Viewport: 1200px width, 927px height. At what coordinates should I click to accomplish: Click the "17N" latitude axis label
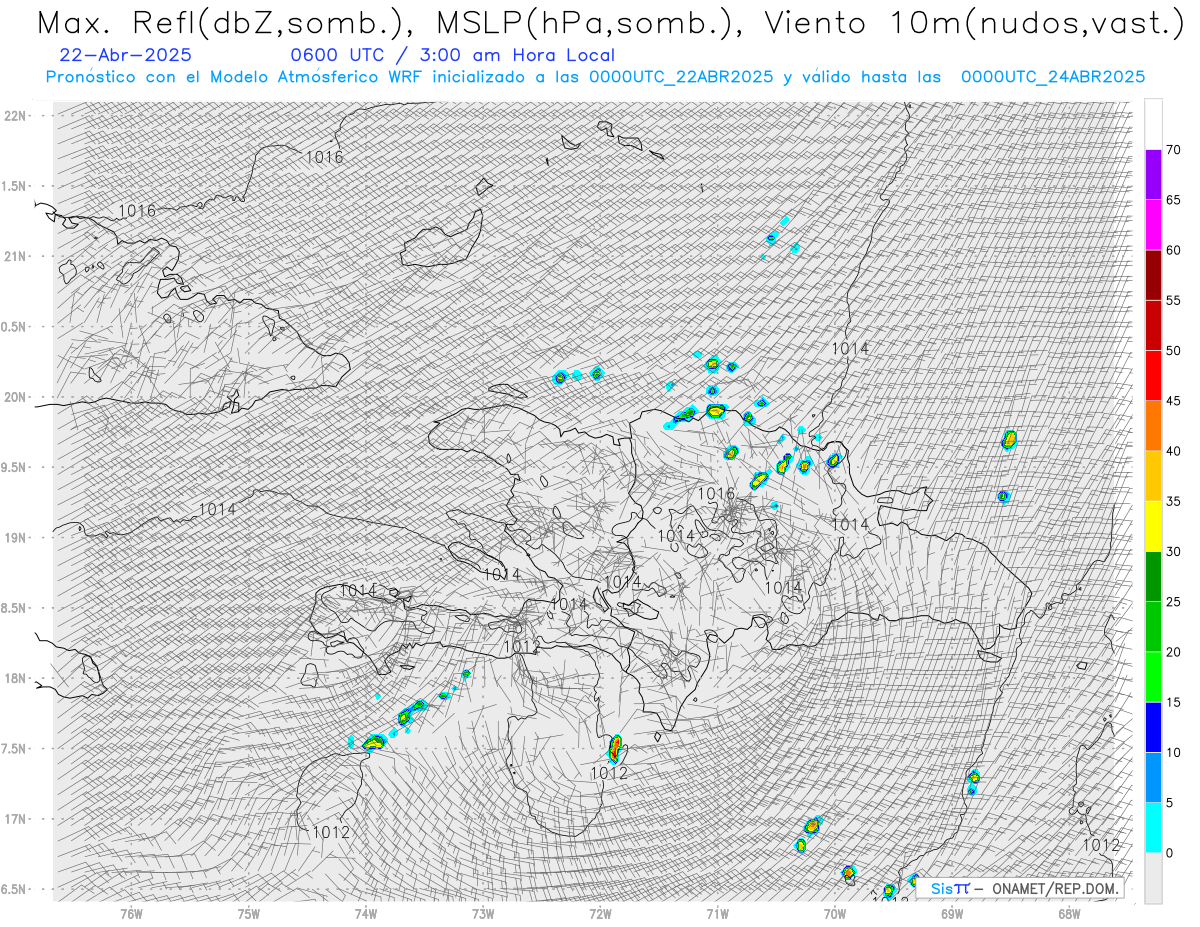pos(16,819)
